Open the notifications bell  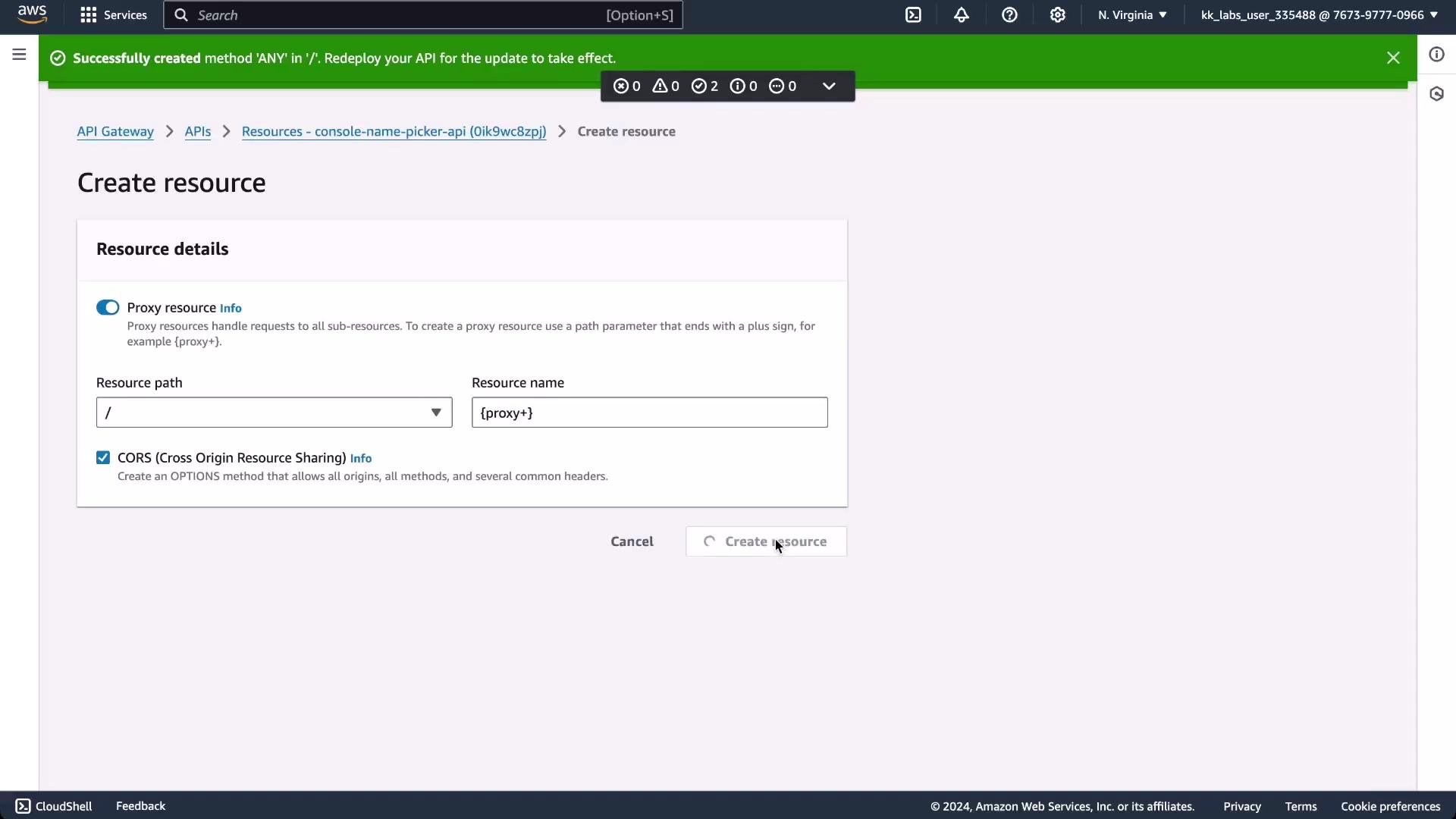point(962,15)
